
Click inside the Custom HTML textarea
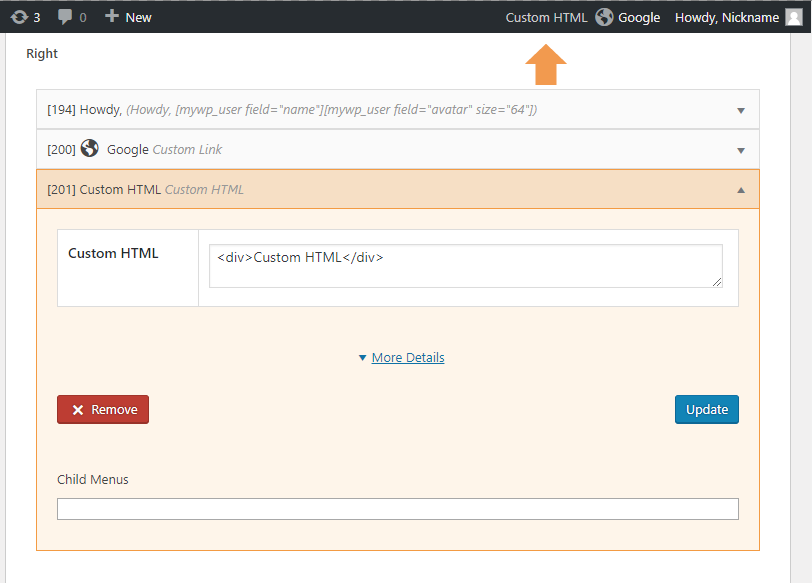465,263
